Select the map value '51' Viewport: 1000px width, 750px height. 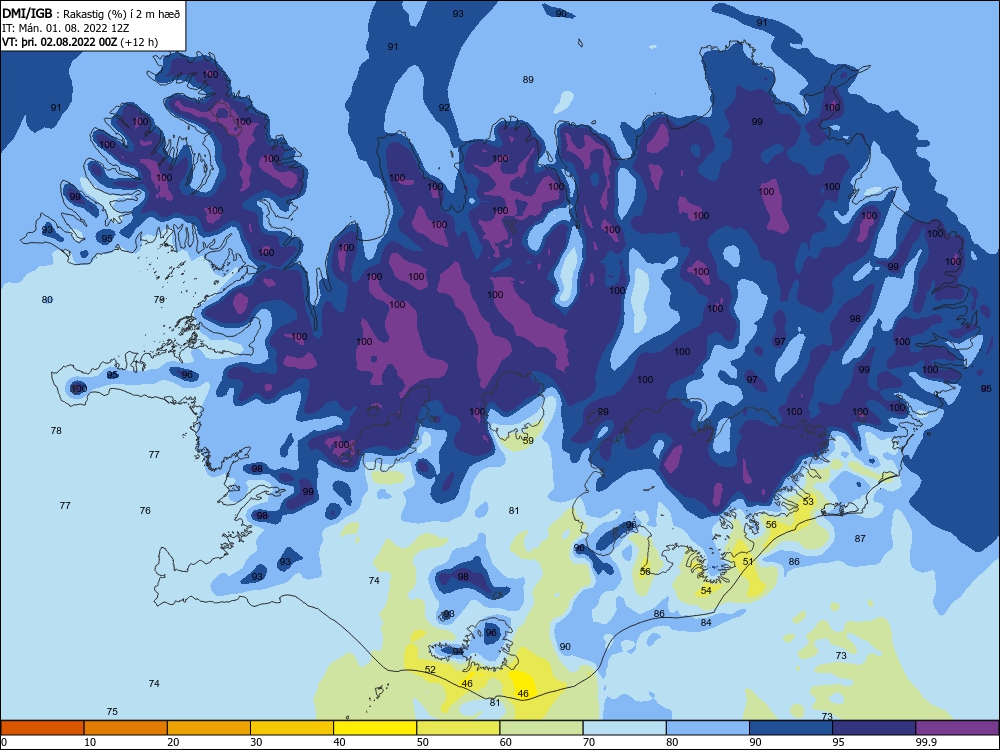coord(748,562)
